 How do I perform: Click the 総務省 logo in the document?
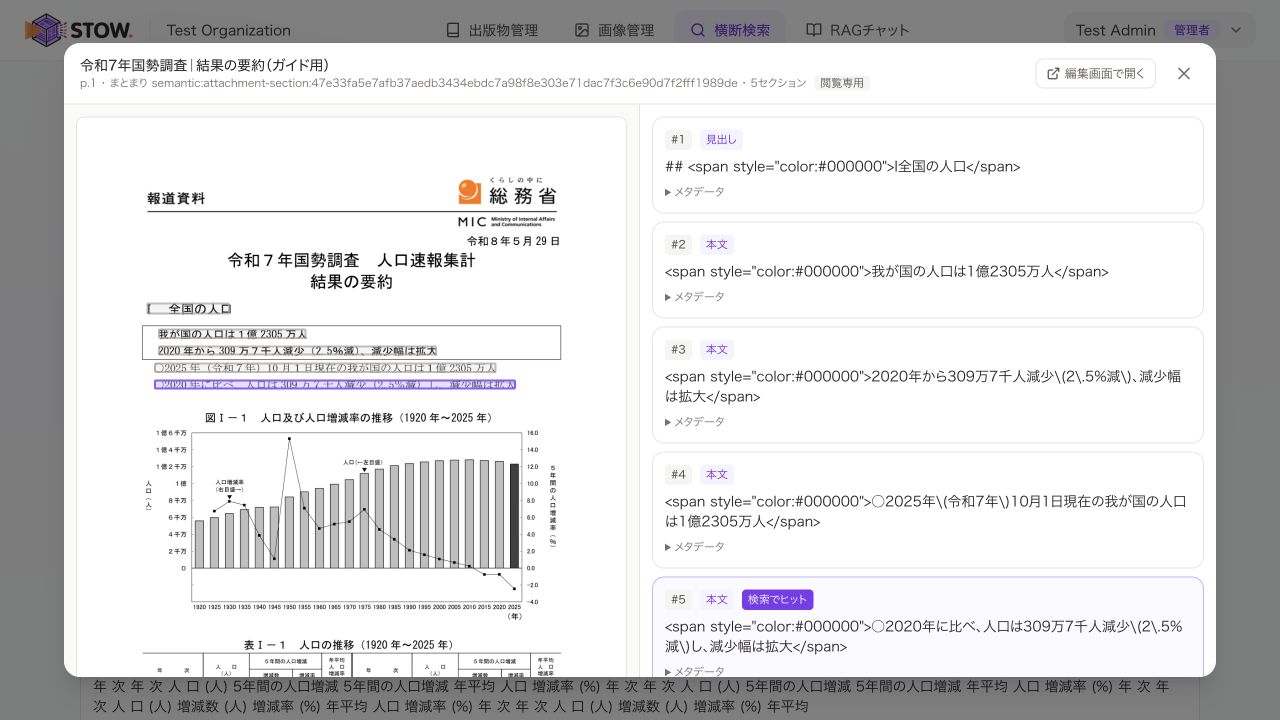[x=507, y=202]
